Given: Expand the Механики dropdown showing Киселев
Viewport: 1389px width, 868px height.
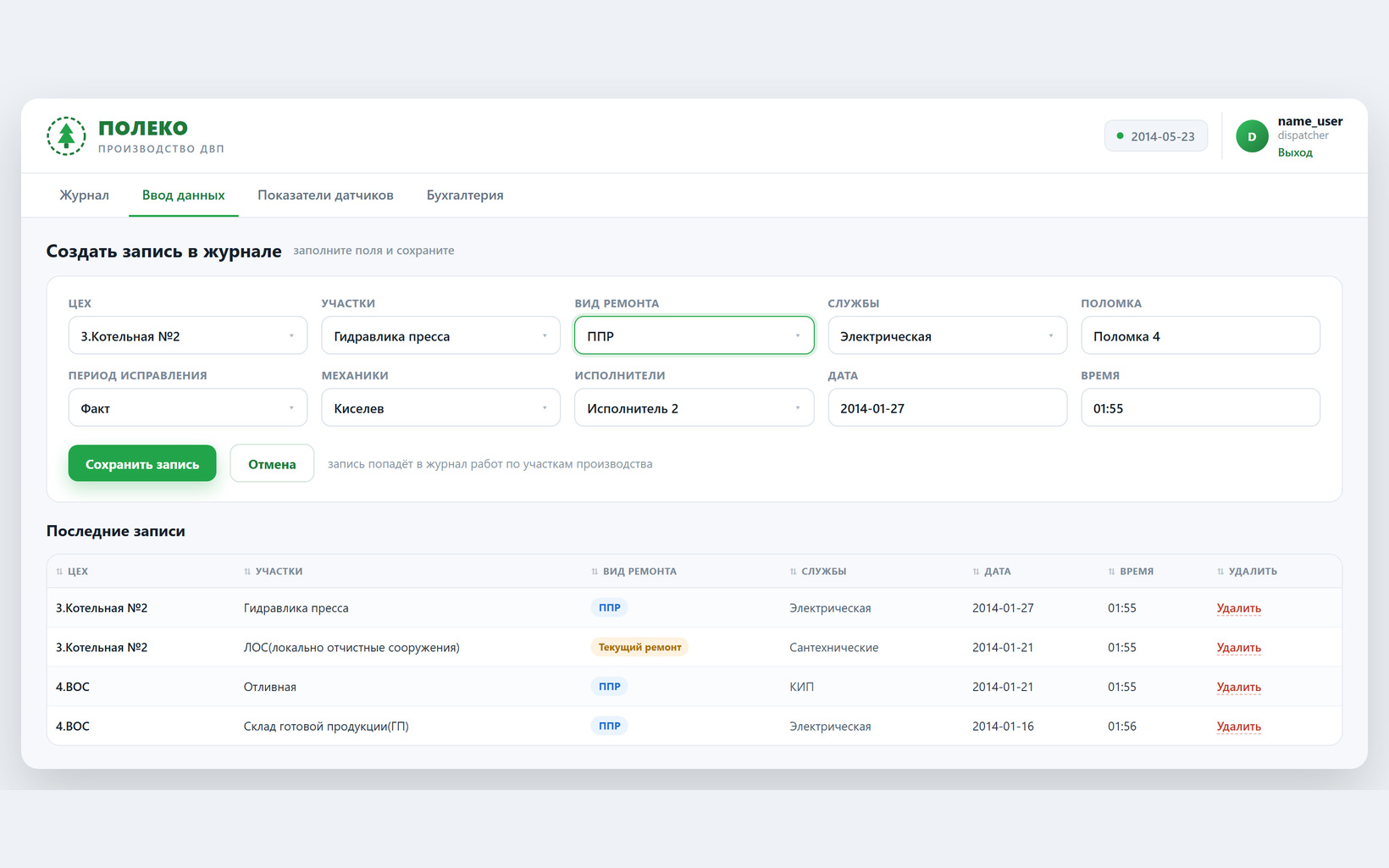Looking at the screenshot, I should coord(440,408).
